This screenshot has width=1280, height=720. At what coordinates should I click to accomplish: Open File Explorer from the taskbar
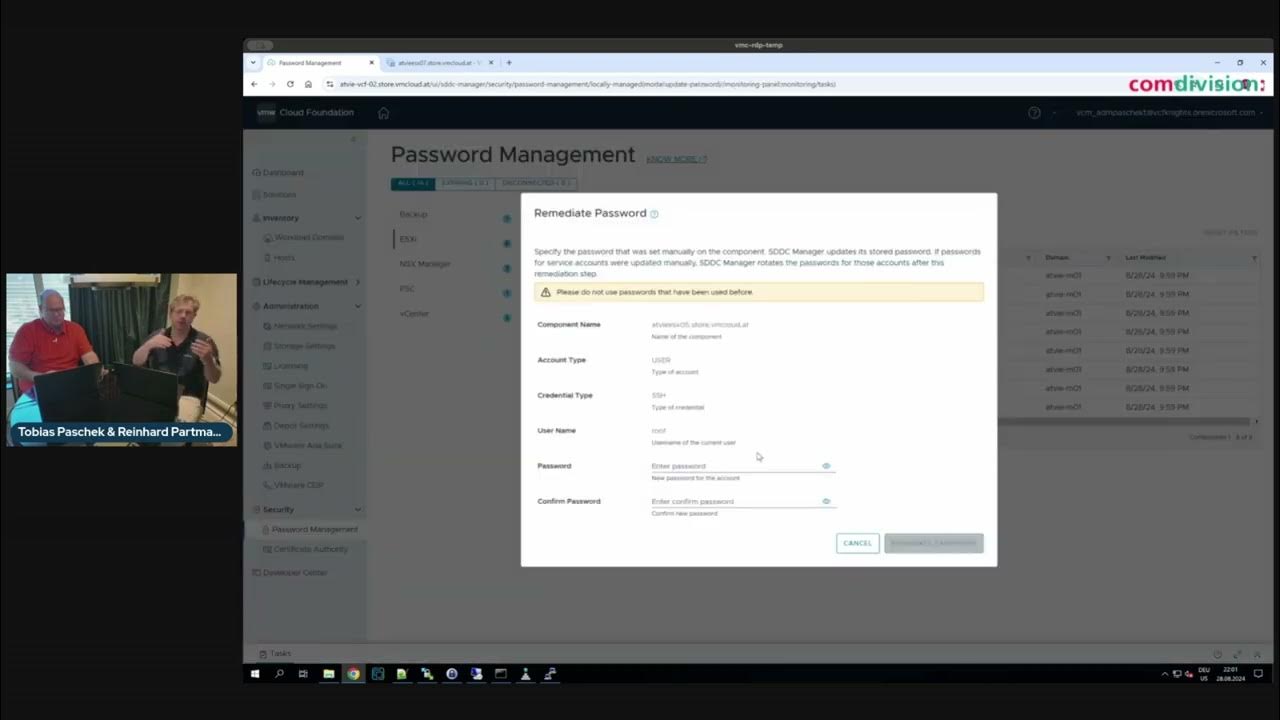click(328, 674)
